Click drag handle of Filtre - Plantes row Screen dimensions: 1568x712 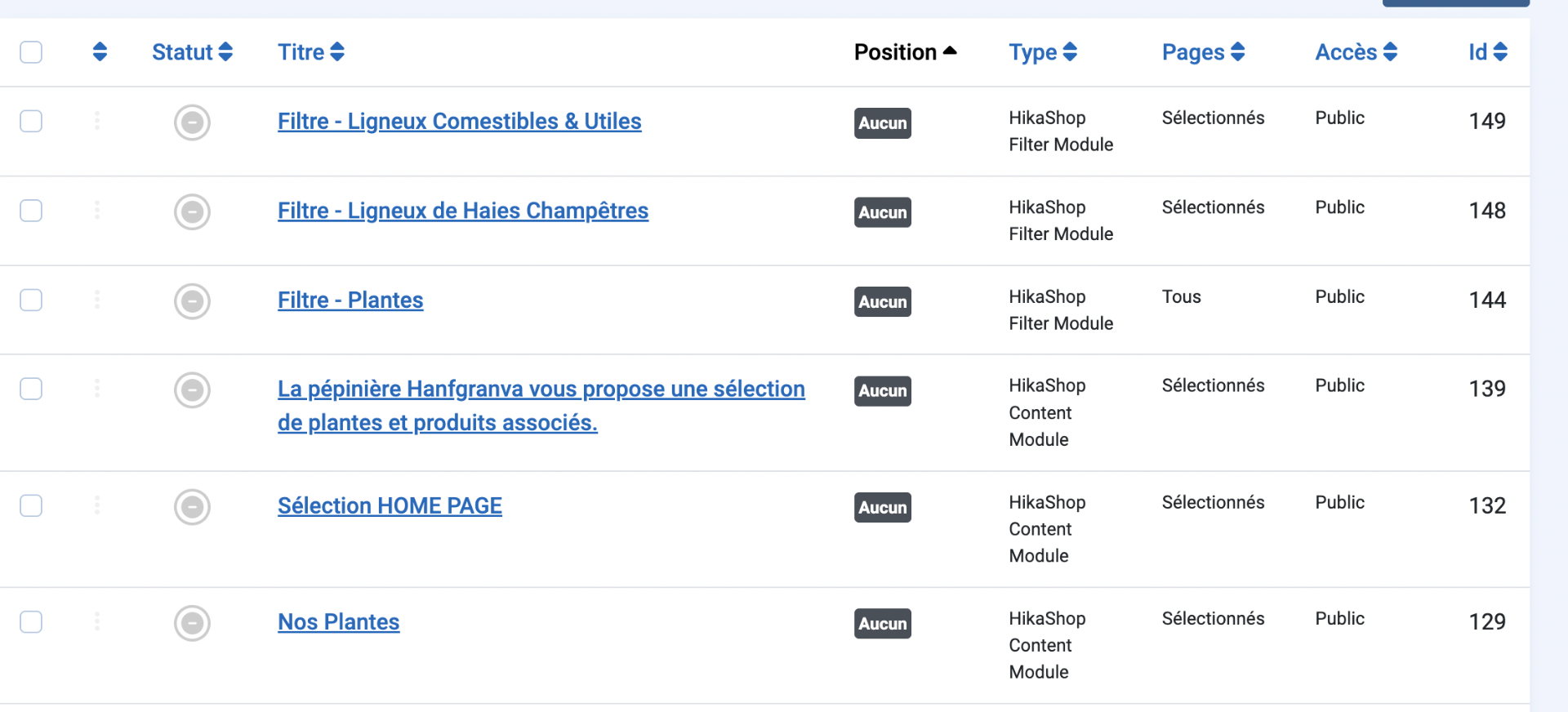tap(97, 300)
